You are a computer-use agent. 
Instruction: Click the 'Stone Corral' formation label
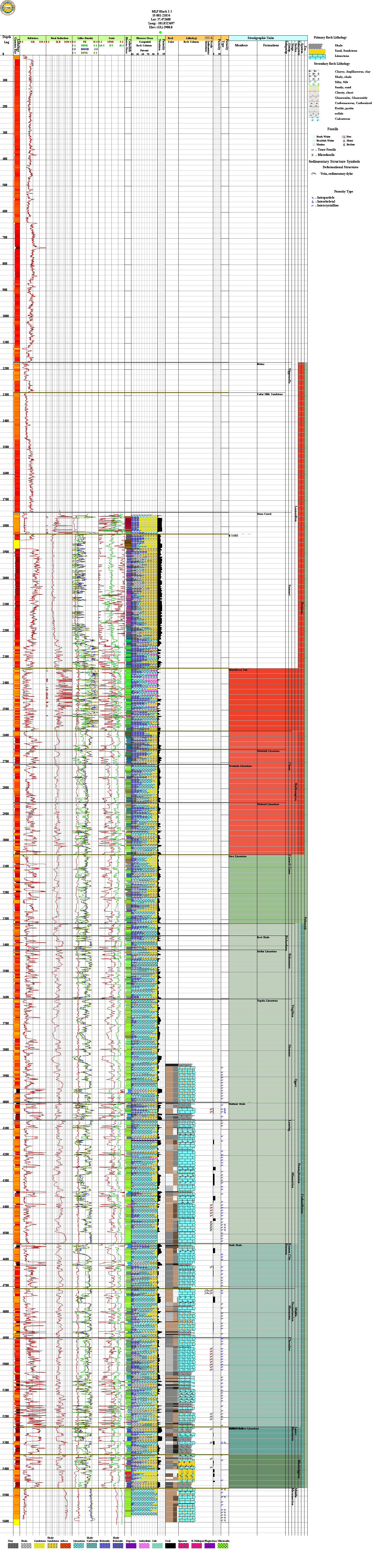click(264, 514)
